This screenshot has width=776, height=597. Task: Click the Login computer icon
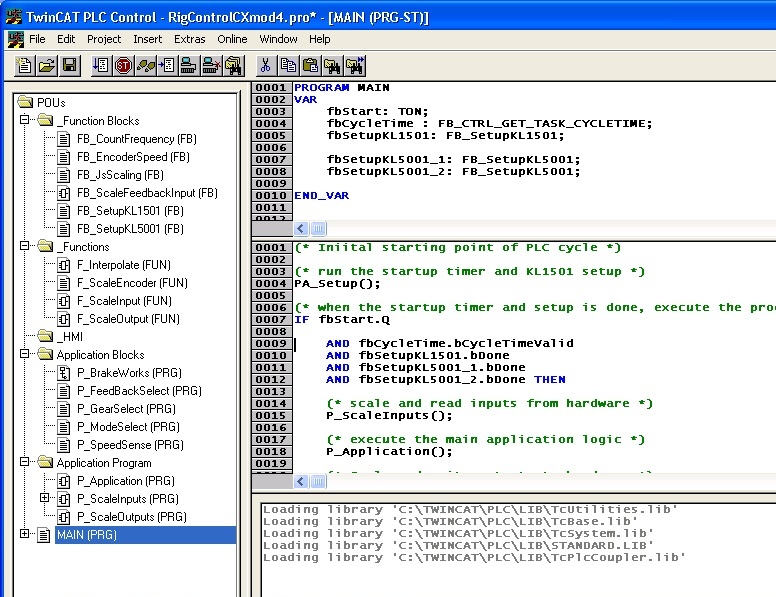point(189,65)
